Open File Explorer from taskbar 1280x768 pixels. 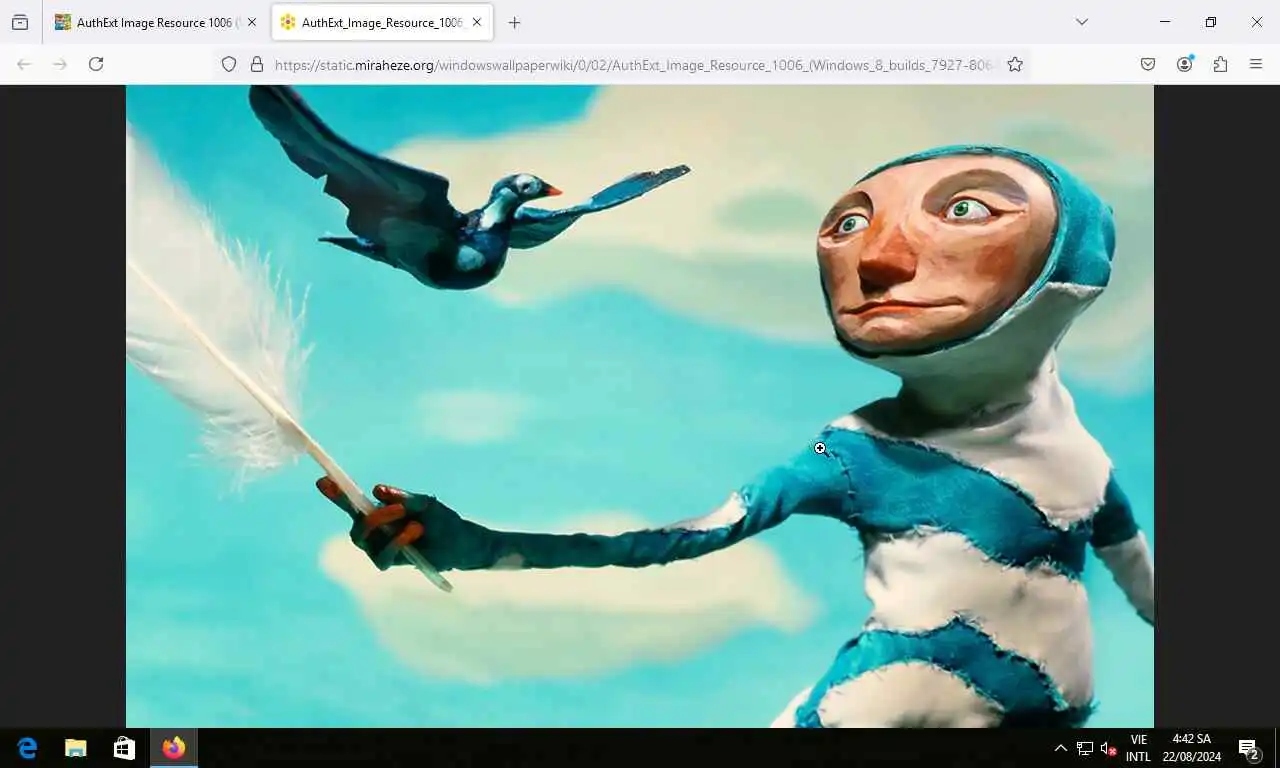click(x=75, y=748)
